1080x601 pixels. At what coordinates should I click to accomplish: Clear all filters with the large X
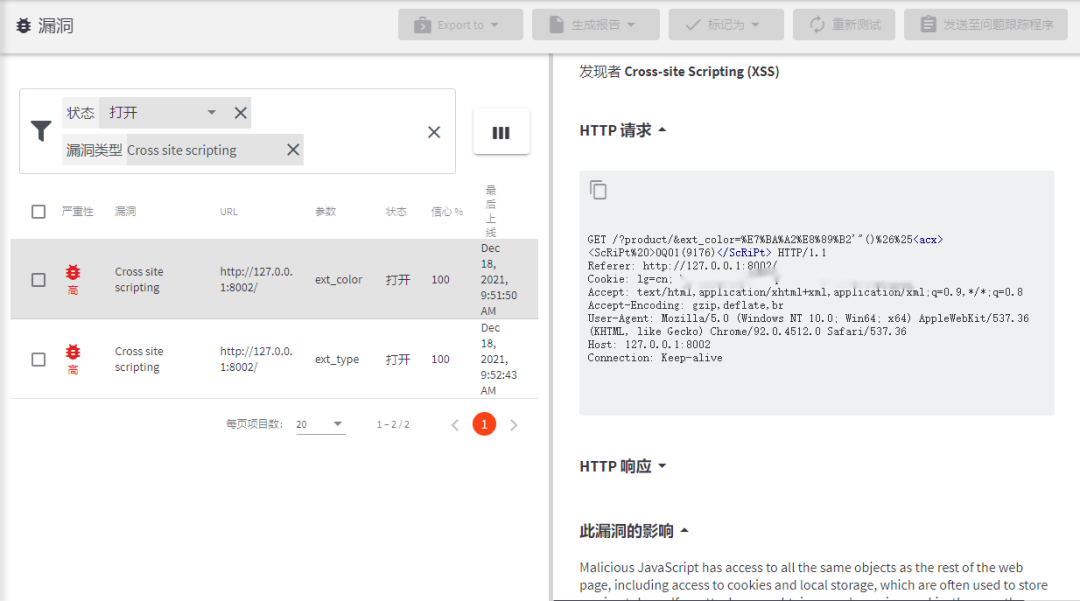[434, 131]
